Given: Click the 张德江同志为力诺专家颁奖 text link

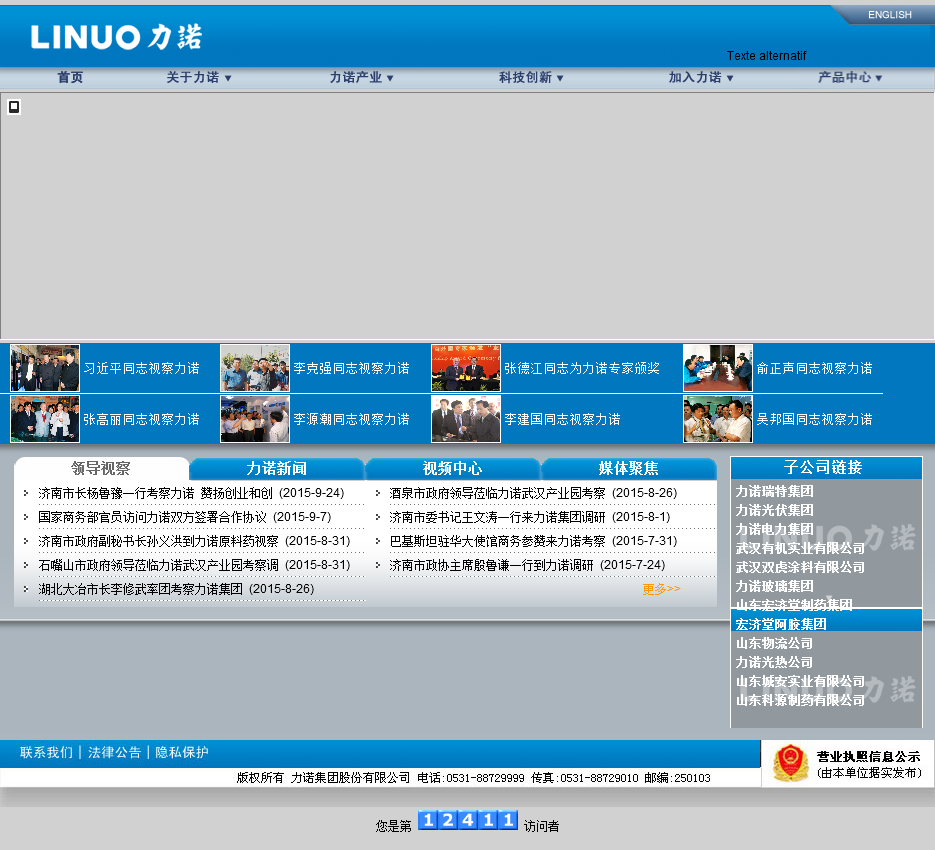Looking at the screenshot, I should 582,368.
